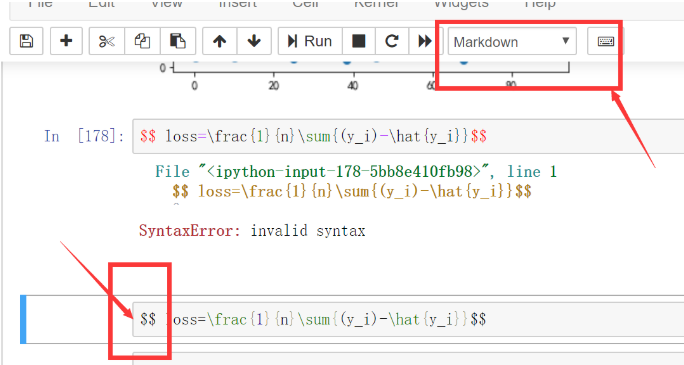Restart and run all fast-forward icon

coord(425,41)
